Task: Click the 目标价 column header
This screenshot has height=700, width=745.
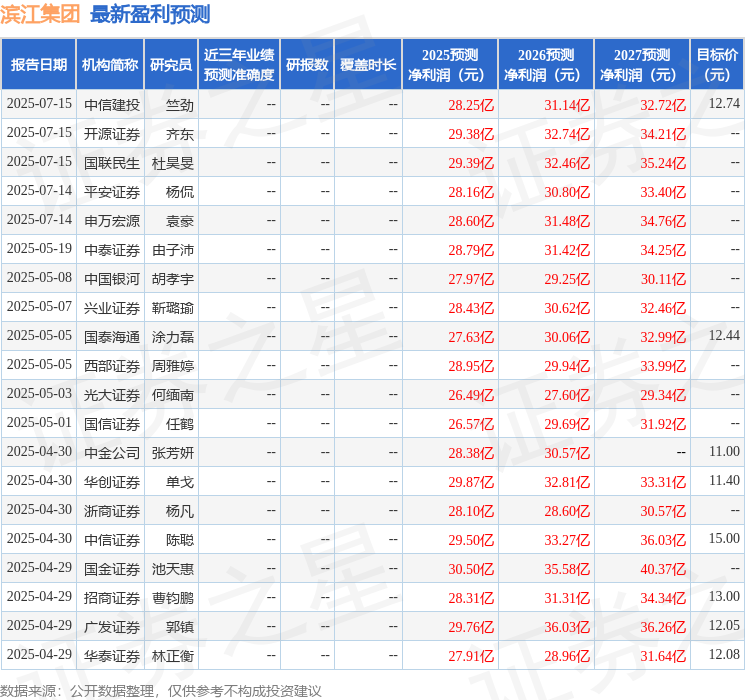Action: point(717,64)
